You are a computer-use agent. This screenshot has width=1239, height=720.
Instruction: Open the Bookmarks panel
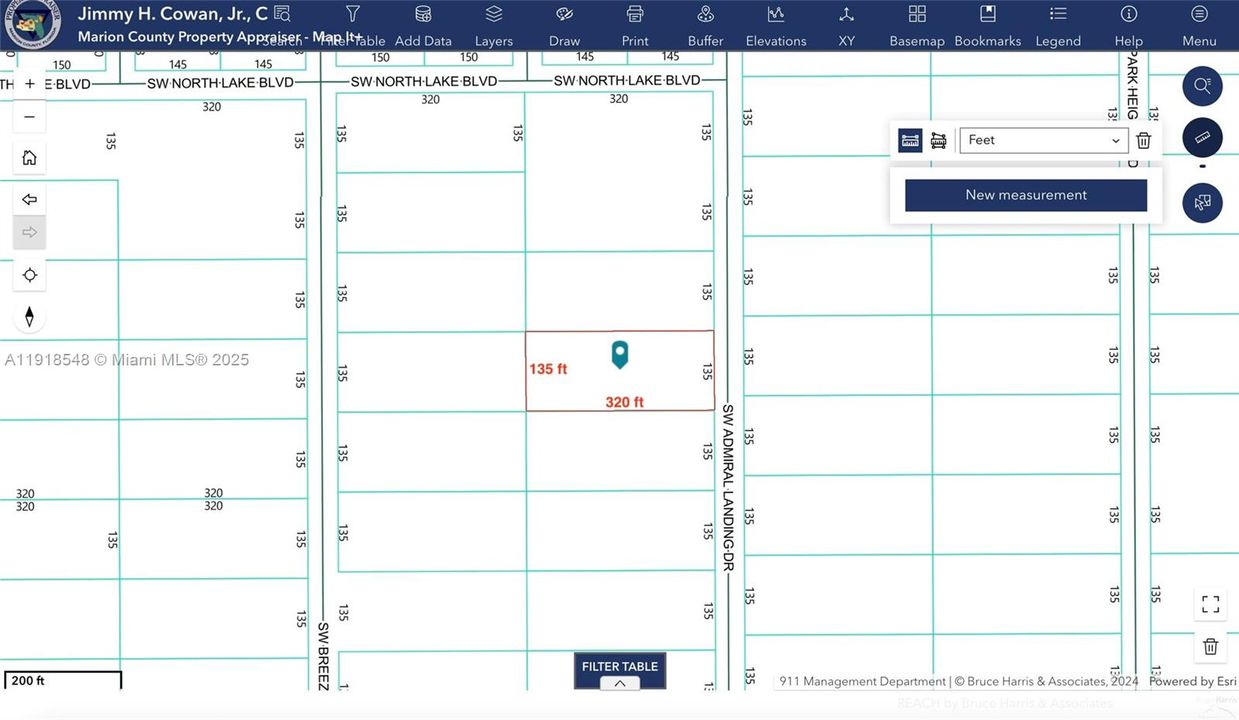[987, 25]
